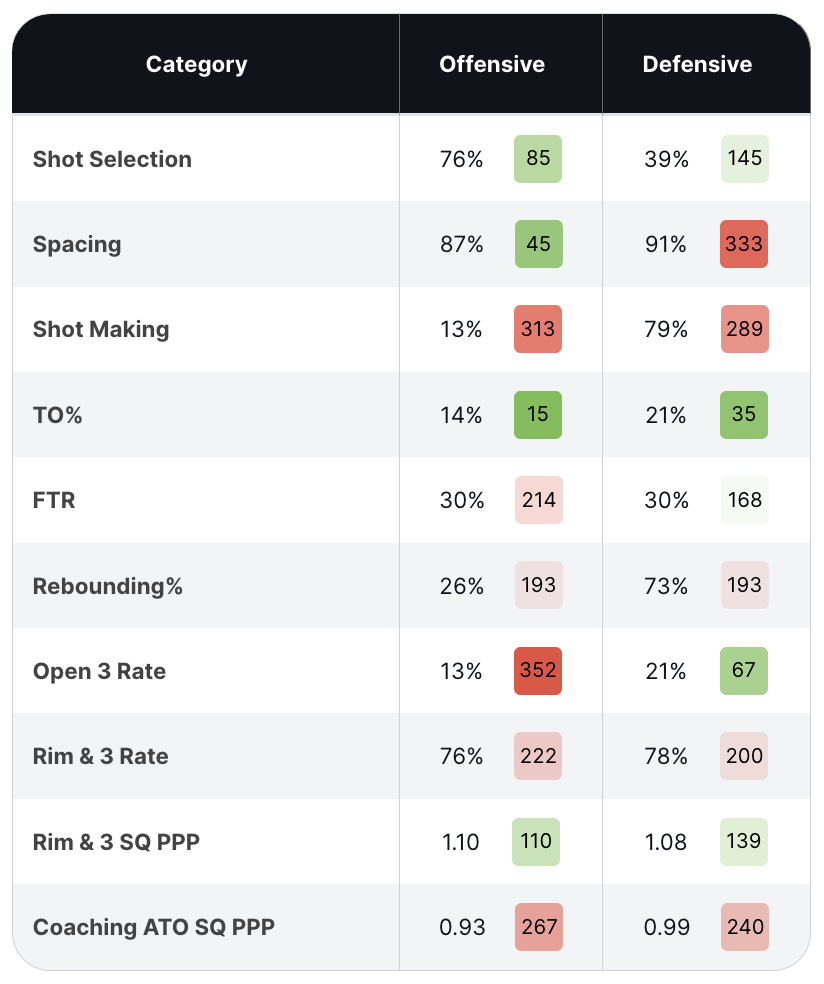Image resolution: width=824 pixels, height=984 pixels.
Task: Click the offensive Rim & 3 Rate 222 badge
Action: (x=538, y=756)
